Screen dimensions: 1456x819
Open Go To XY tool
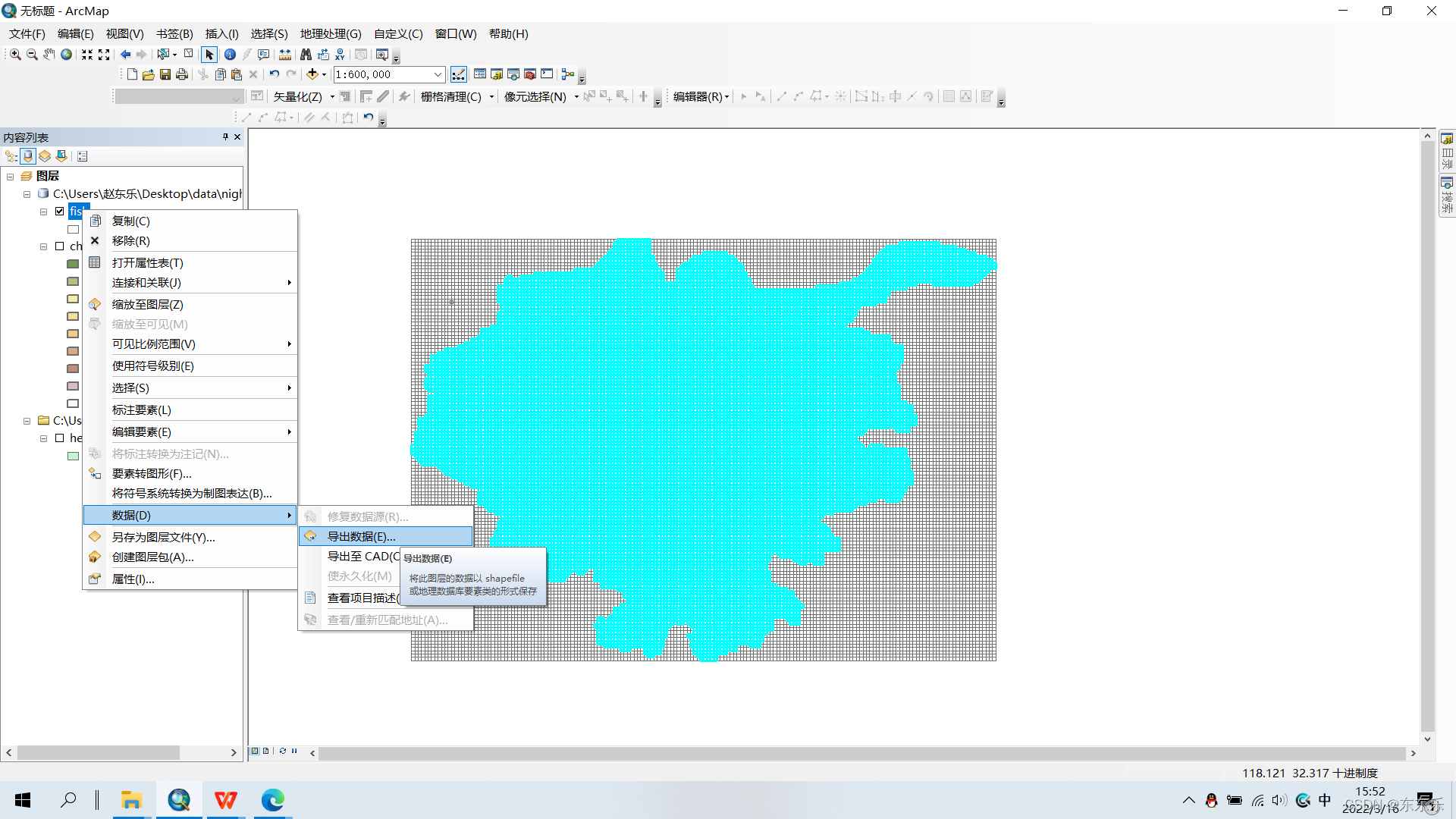[340, 55]
